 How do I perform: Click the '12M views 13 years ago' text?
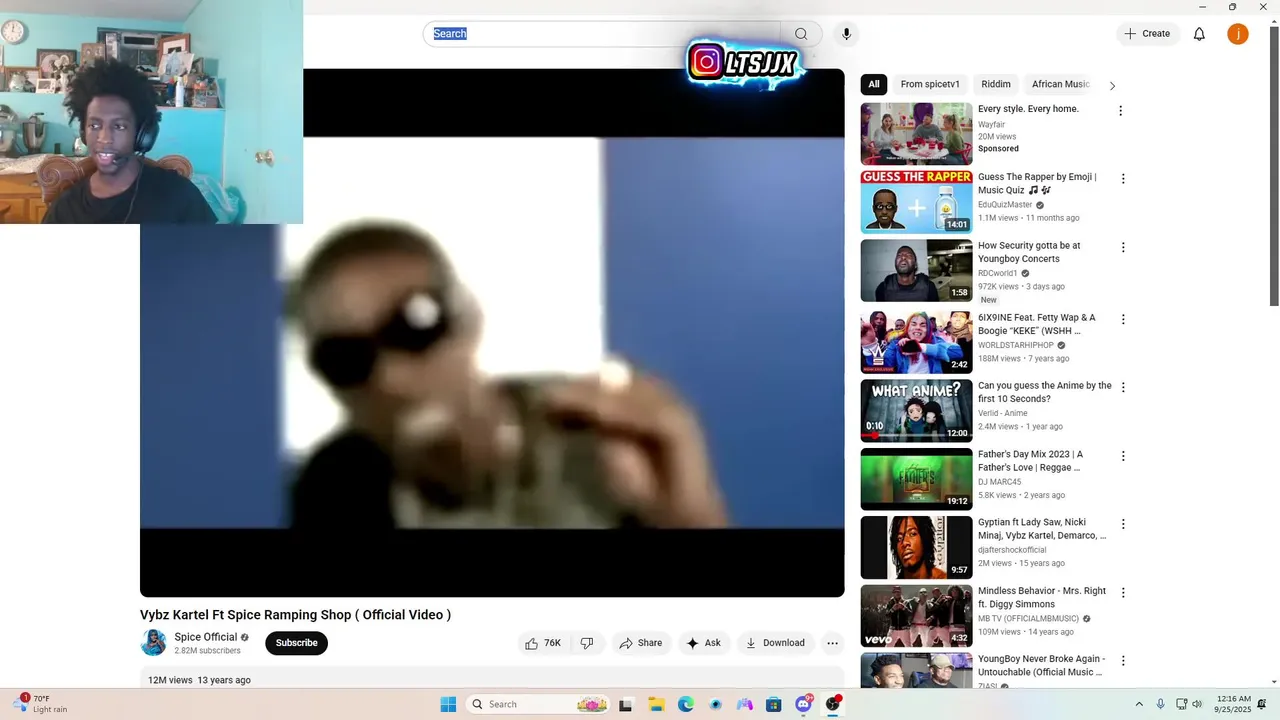(199, 680)
